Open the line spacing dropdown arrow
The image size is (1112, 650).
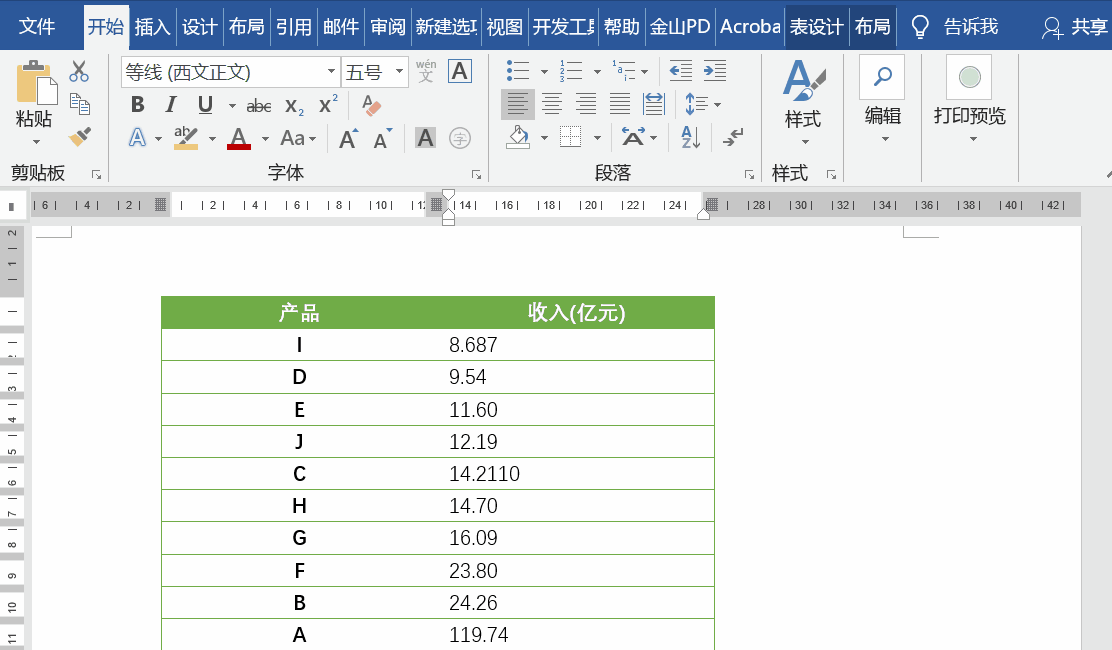717,104
